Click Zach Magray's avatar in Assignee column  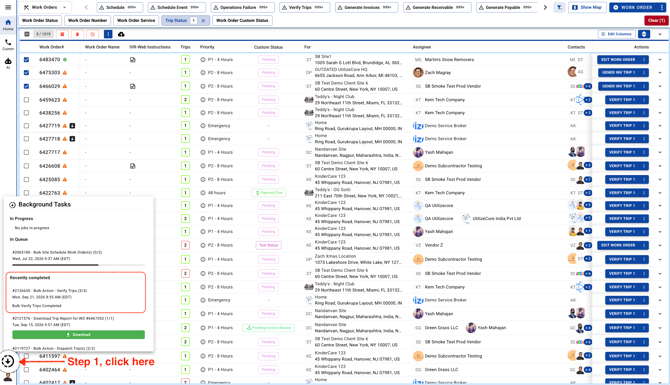[x=418, y=73]
